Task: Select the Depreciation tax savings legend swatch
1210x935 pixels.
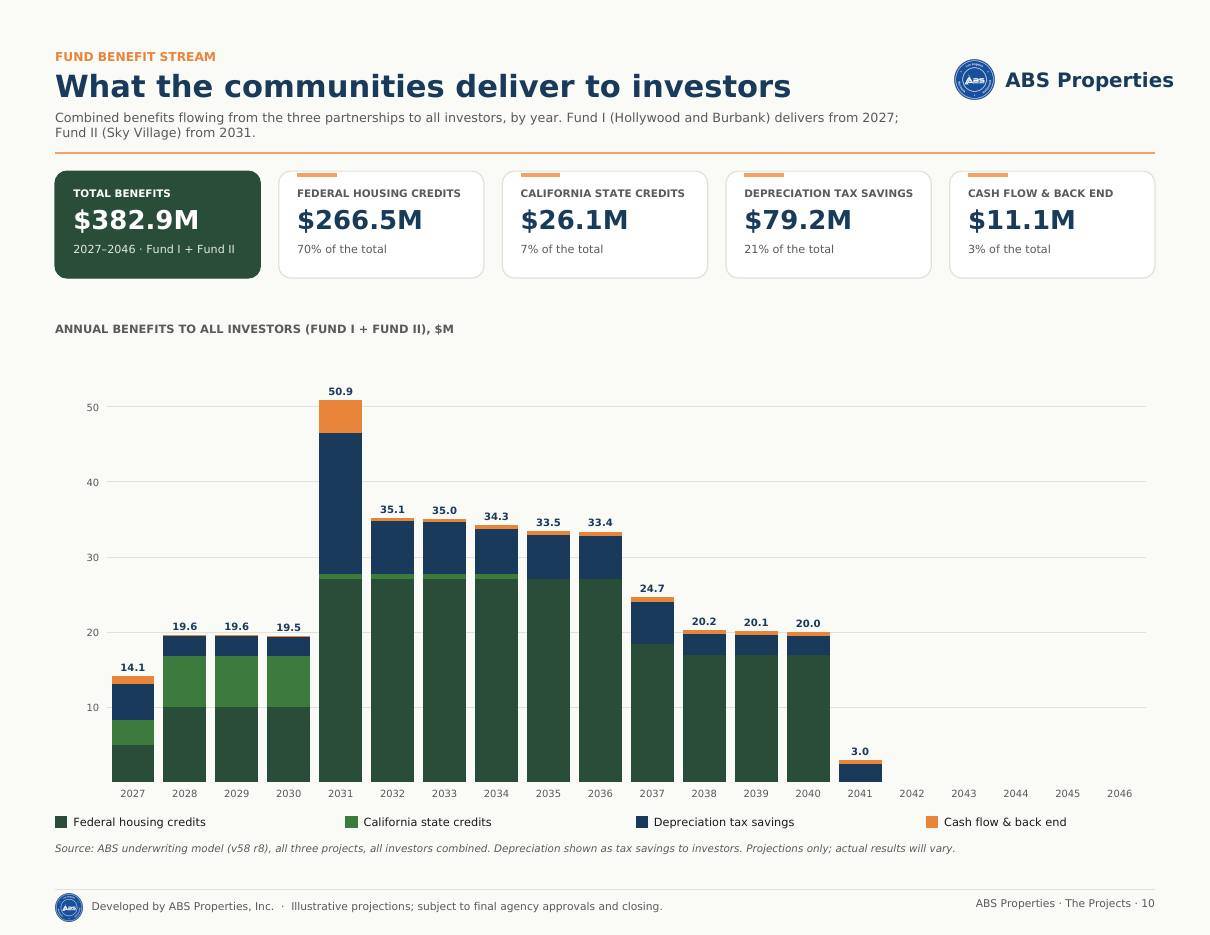Action: click(642, 822)
